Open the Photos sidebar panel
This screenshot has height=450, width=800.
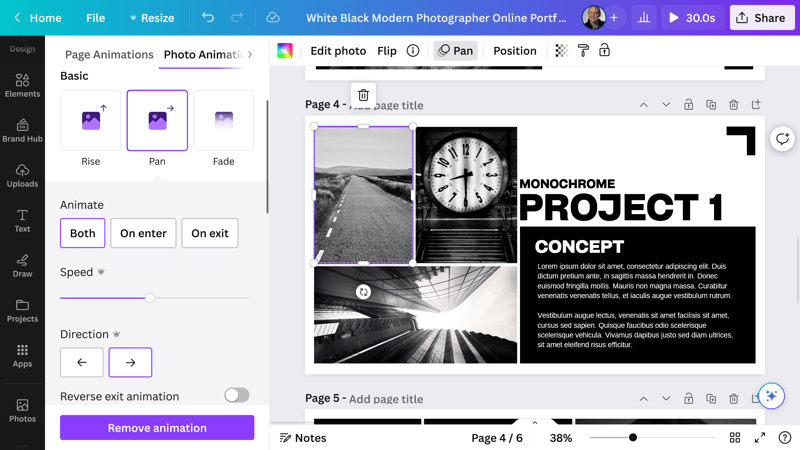click(x=22, y=411)
